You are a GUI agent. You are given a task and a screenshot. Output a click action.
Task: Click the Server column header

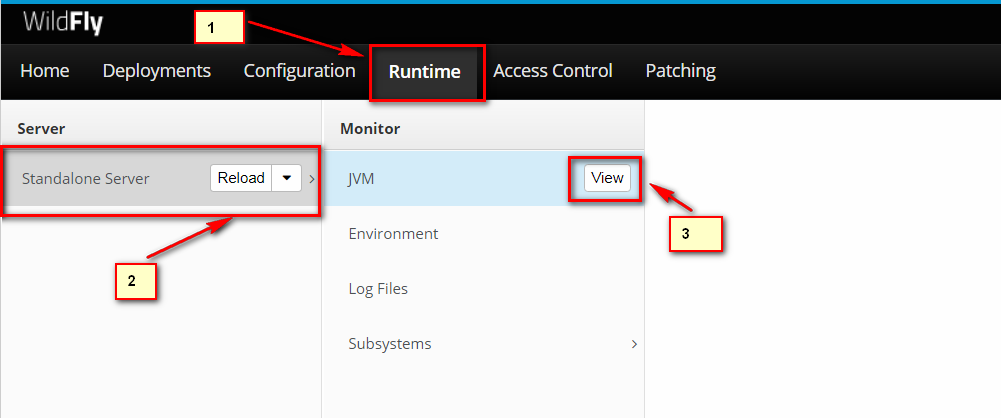tap(41, 129)
